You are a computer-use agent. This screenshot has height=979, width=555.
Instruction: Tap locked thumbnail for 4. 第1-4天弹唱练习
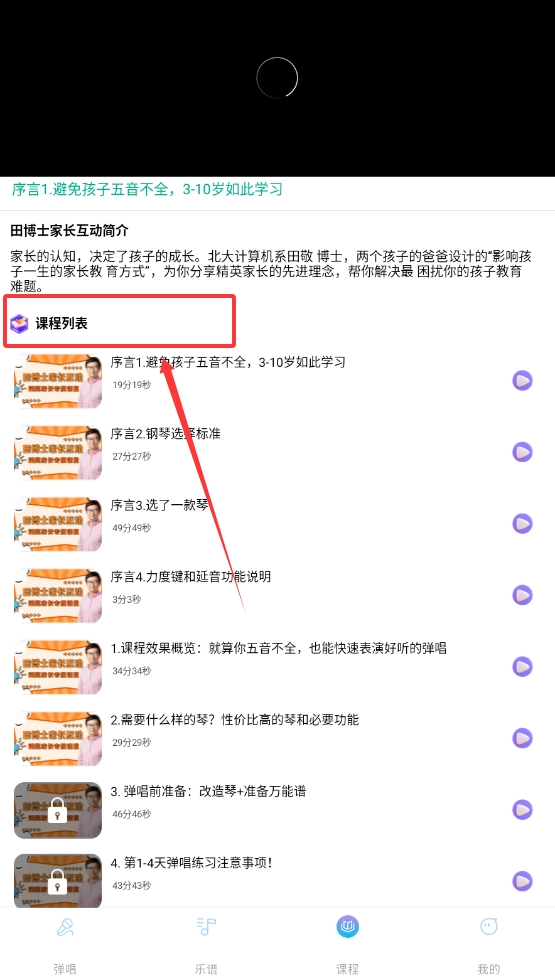click(x=57, y=881)
